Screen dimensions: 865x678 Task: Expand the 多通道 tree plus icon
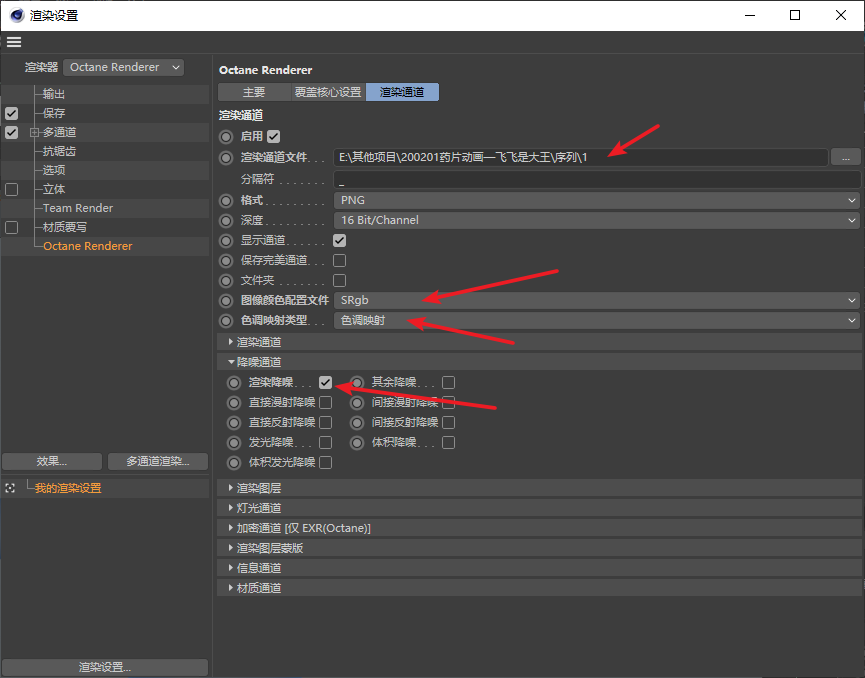(34, 132)
